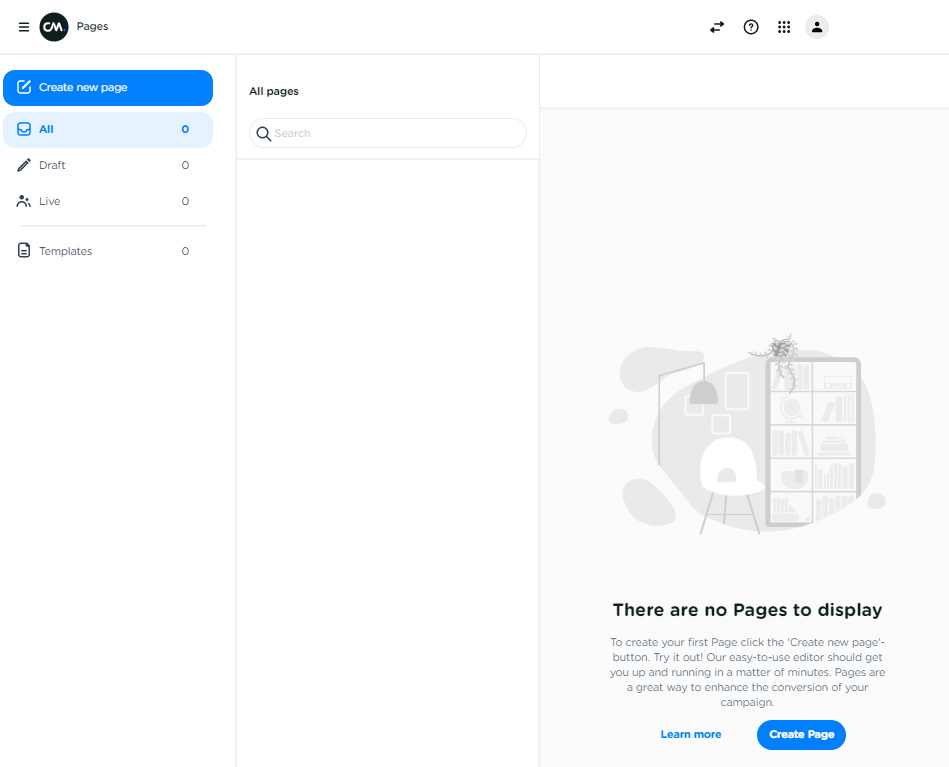
Task: Click the document icon beside Templates
Action: [x=24, y=251]
